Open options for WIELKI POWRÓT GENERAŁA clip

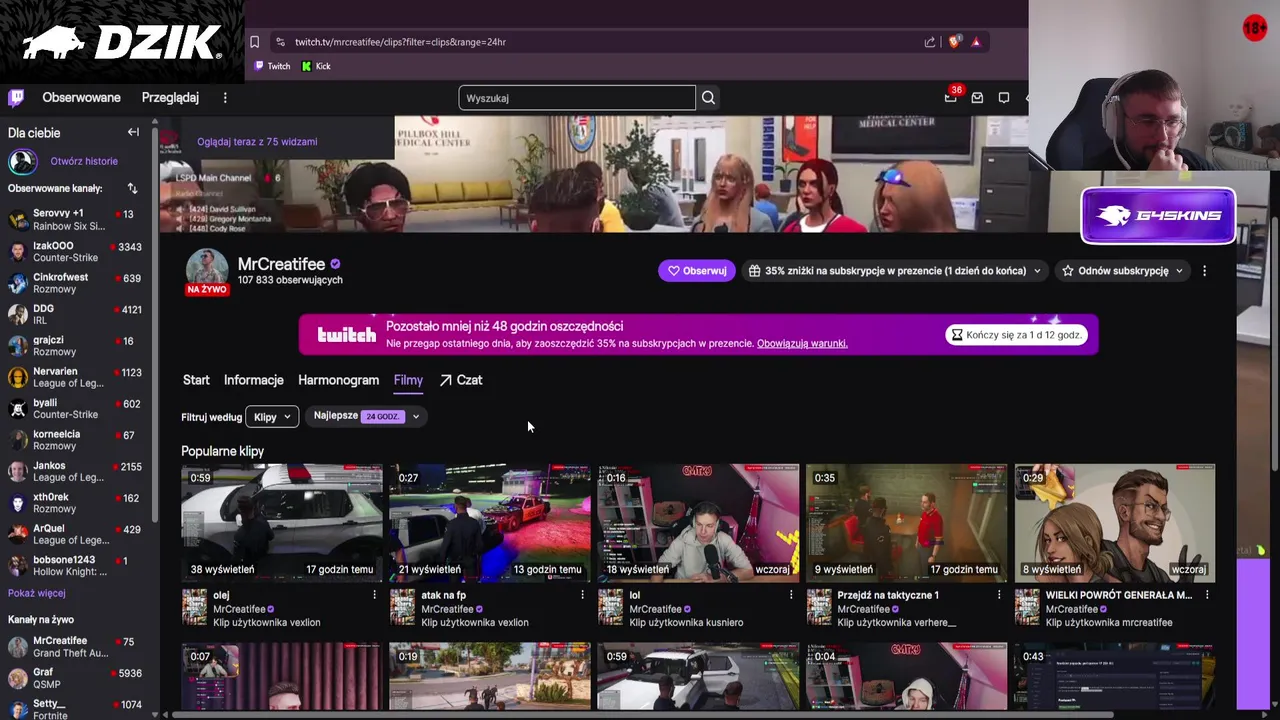coord(1207,595)
